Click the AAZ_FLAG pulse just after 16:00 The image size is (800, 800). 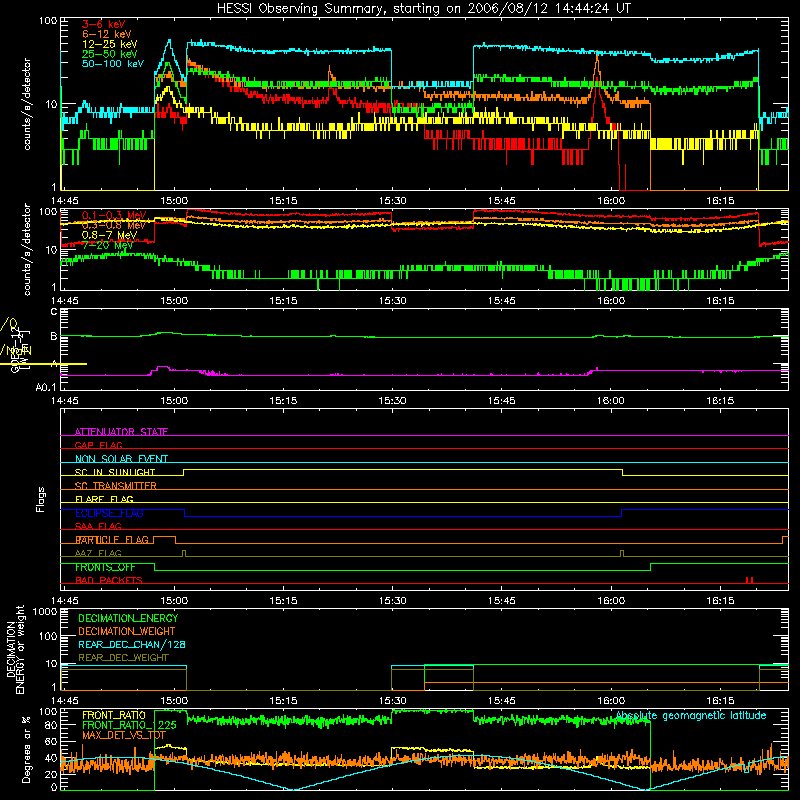(622, 553)
